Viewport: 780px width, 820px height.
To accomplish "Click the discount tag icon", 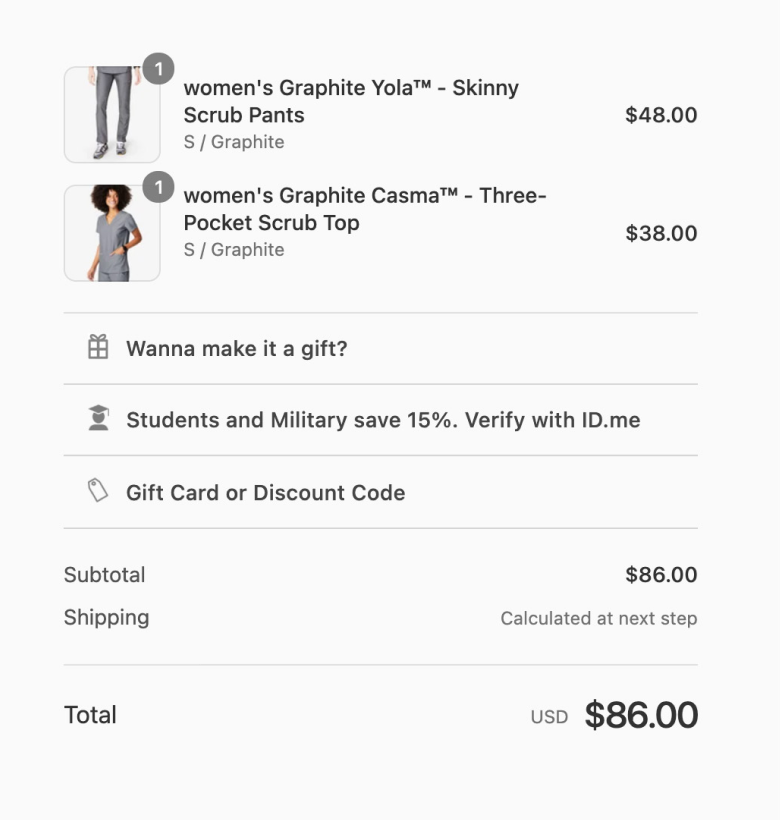I will pyautogui.click(x=98, y=491).
